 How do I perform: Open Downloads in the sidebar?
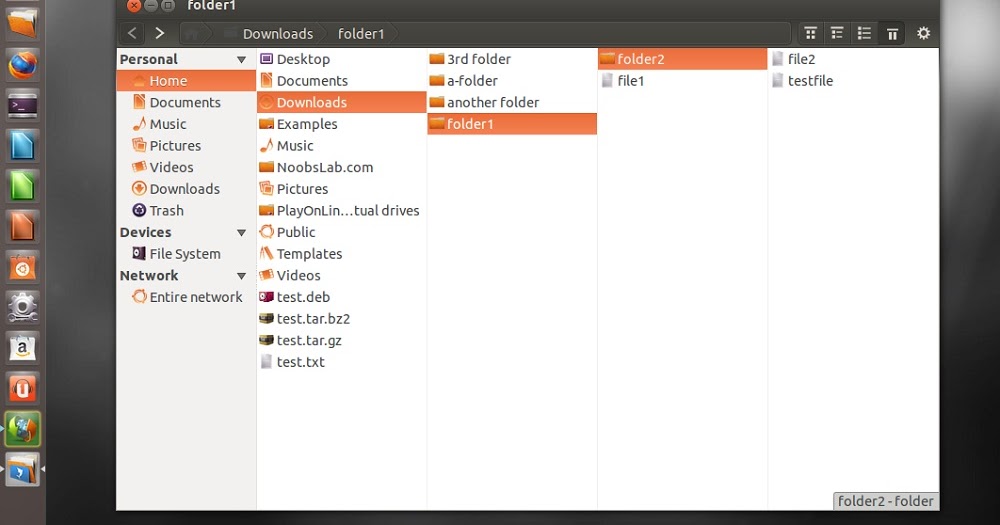(186, 189)
